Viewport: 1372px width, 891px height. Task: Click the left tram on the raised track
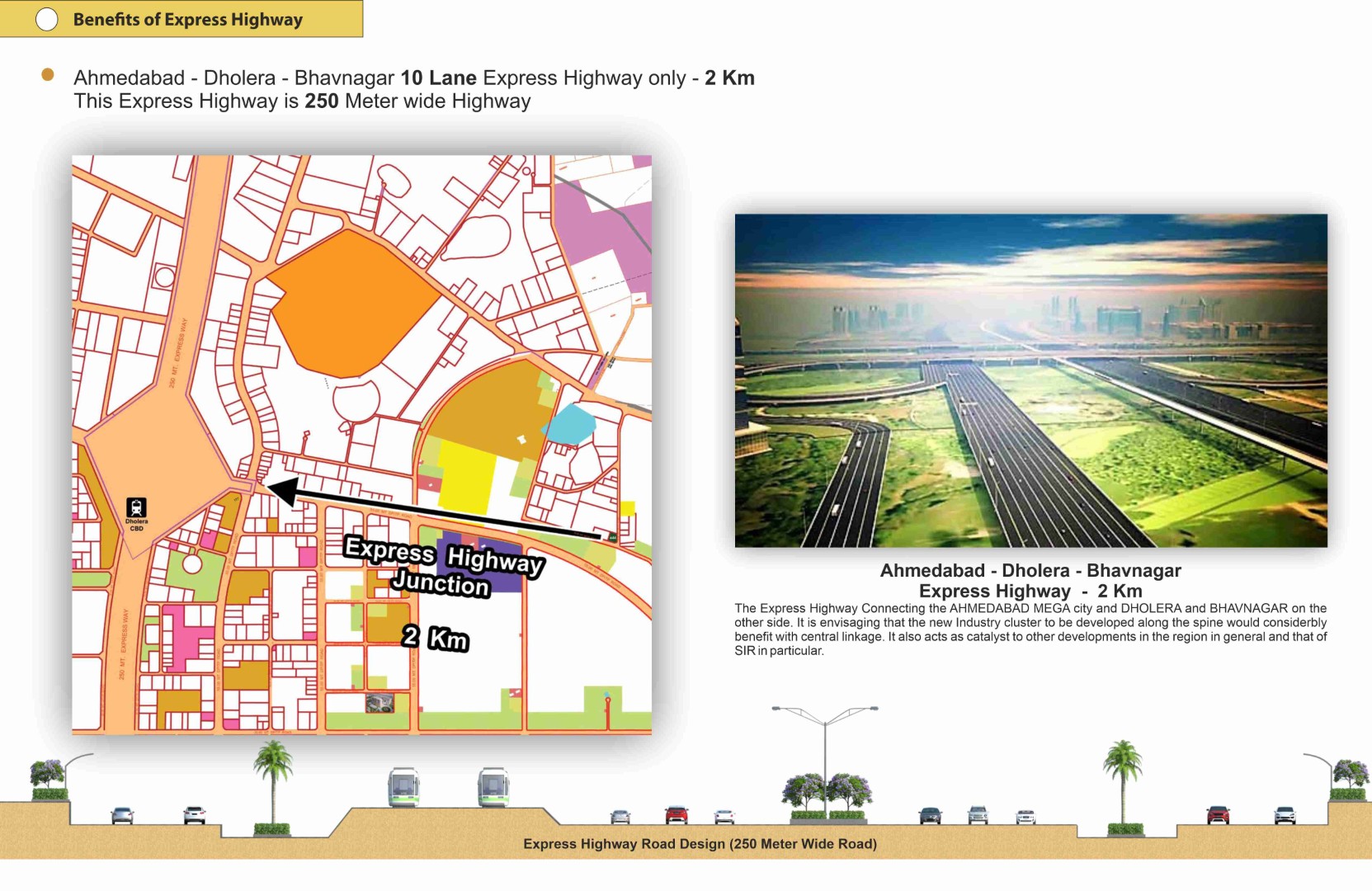403,787
